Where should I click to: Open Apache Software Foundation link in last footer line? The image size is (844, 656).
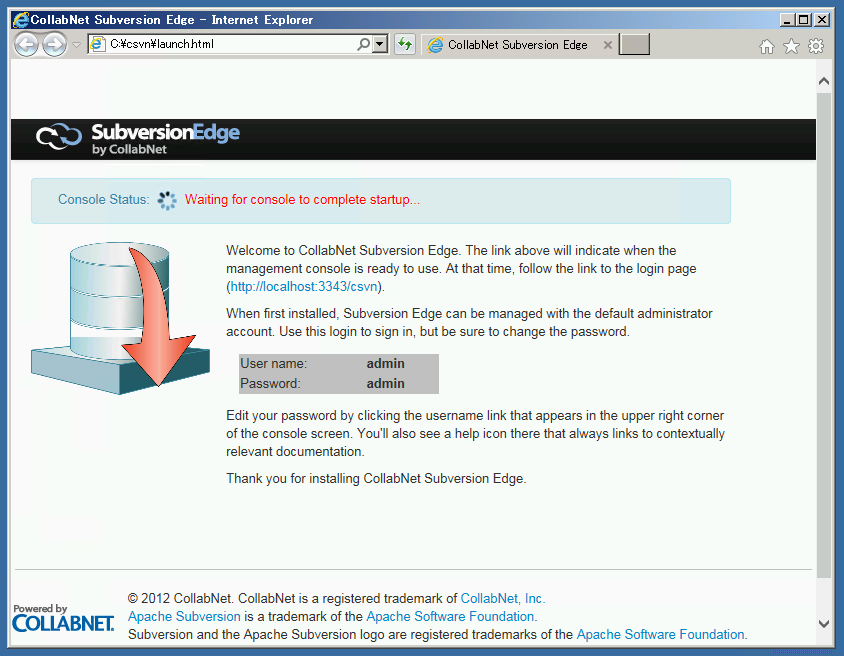pyautogui.click(x=660, y=634)
